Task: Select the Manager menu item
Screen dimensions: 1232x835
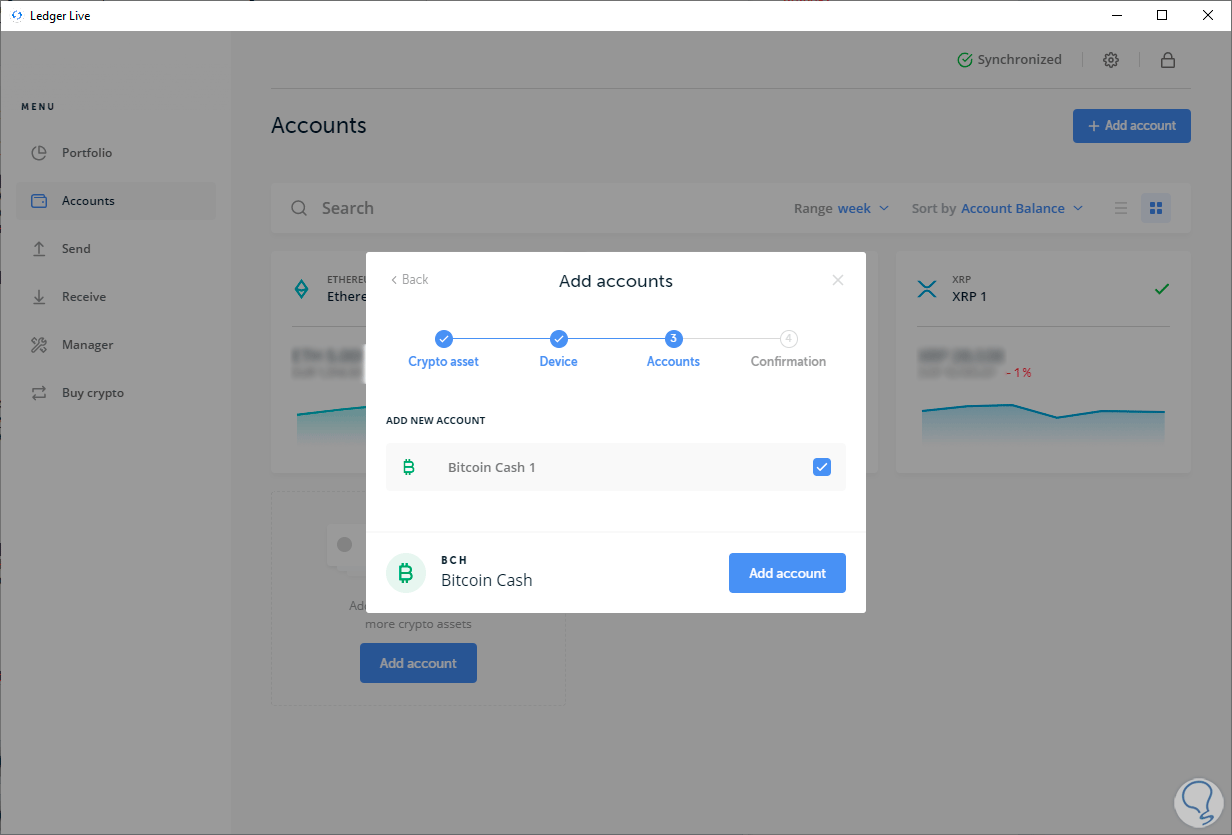Action: [116, 345]
